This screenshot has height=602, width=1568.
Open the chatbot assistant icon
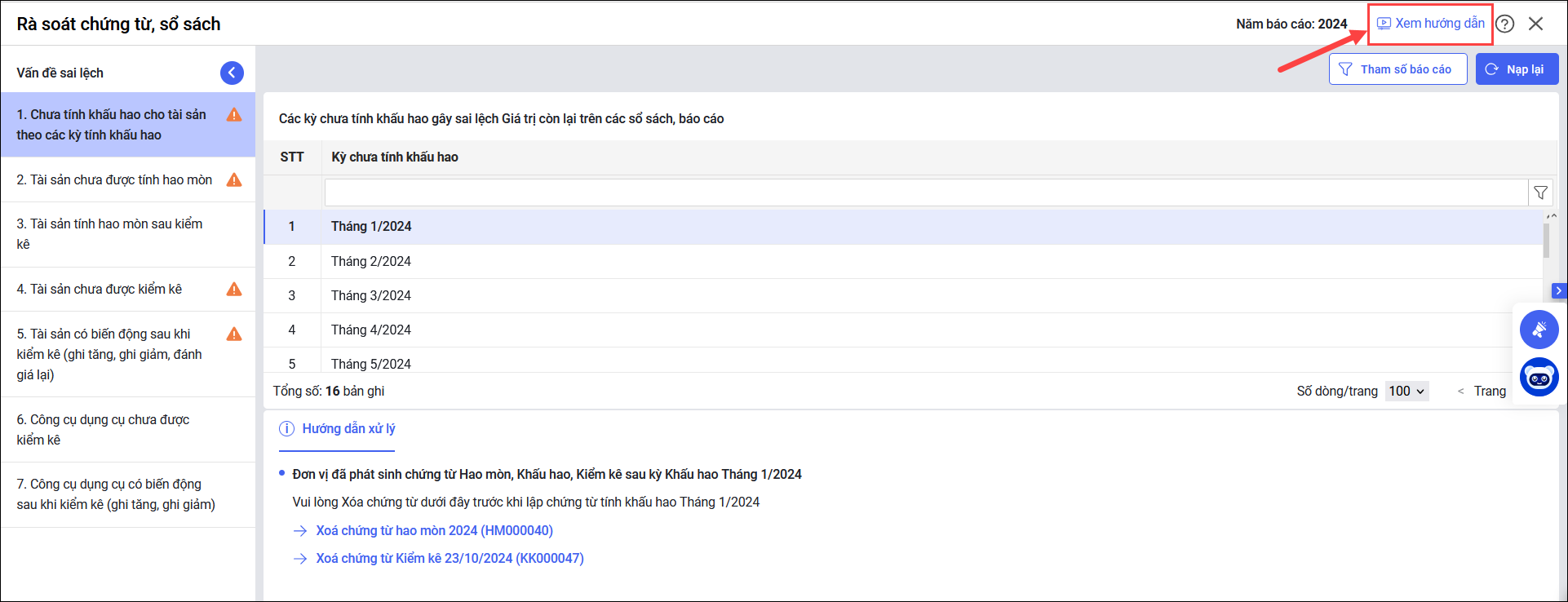[x=1539, y=378]
